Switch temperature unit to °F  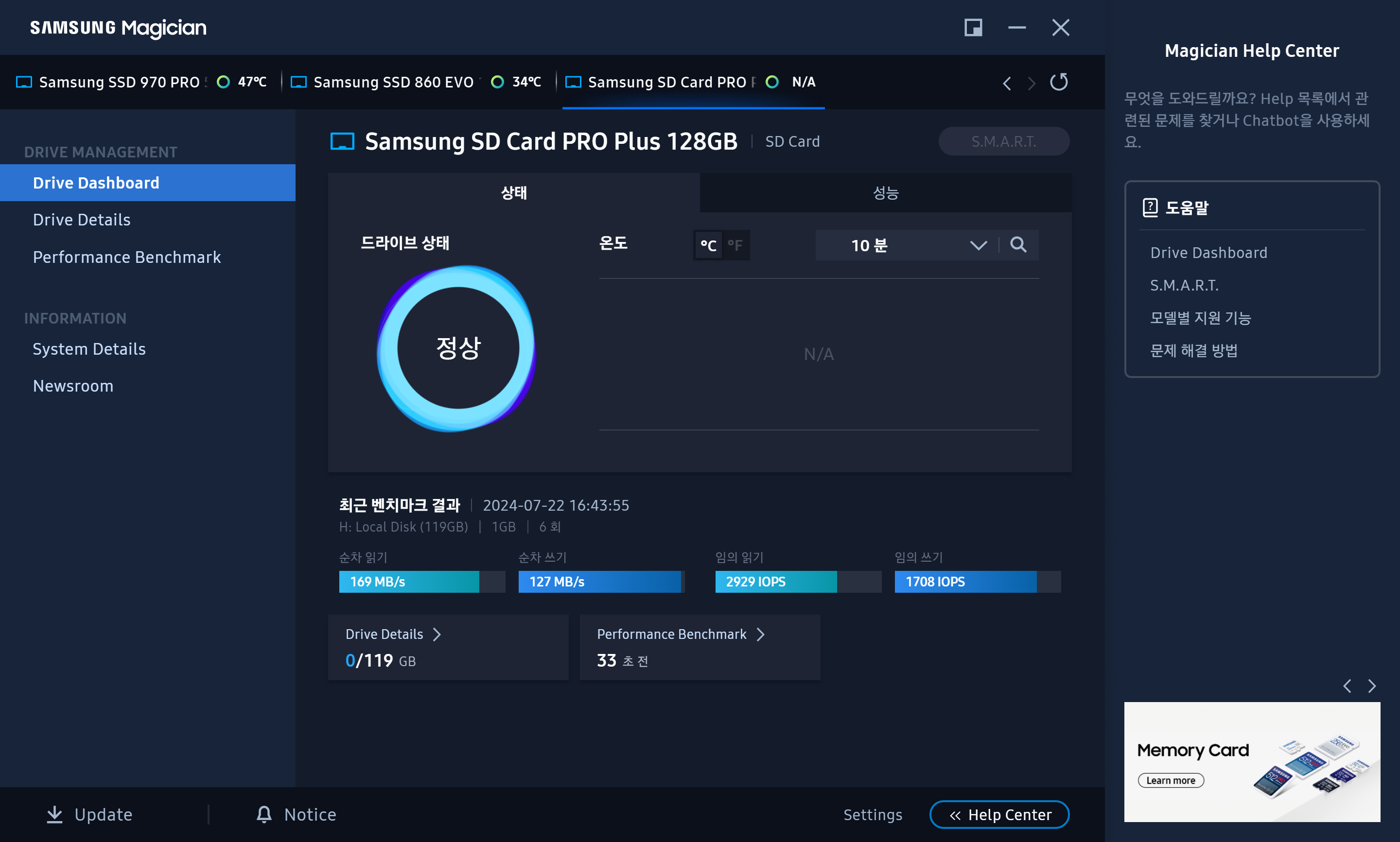click(x=735, y=245)
